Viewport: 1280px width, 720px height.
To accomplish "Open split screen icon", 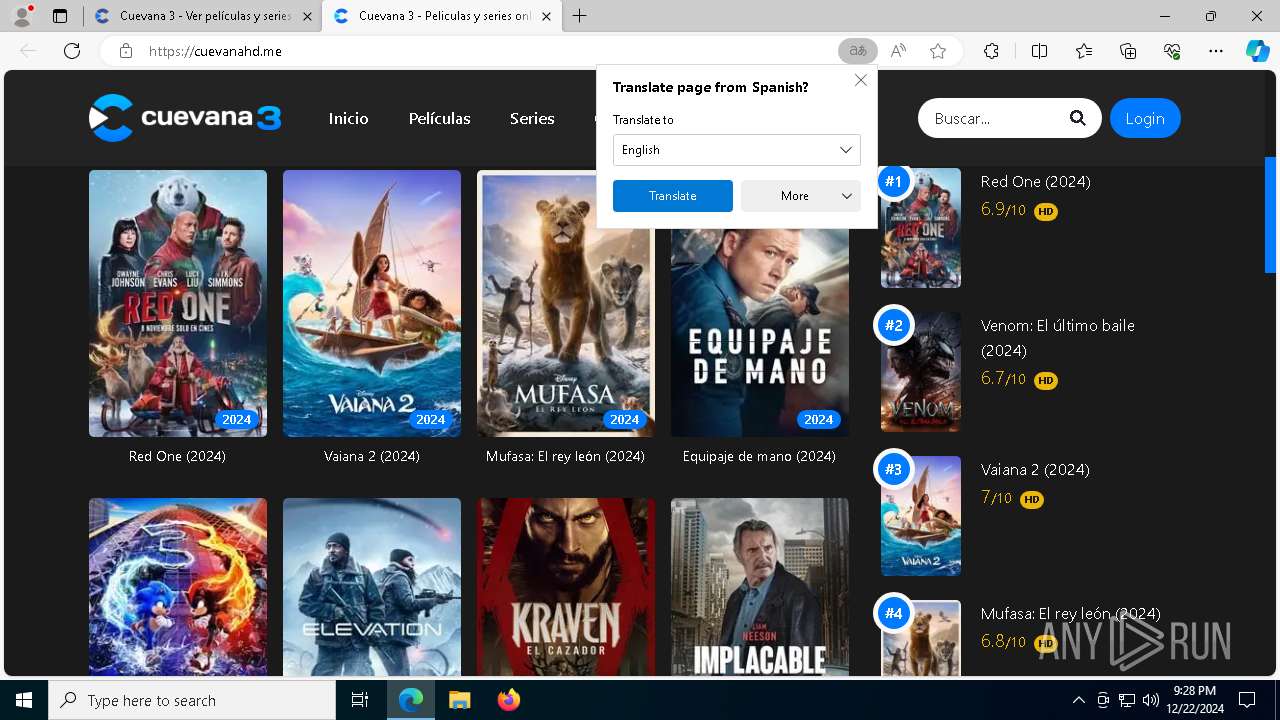I will 1039,51.
